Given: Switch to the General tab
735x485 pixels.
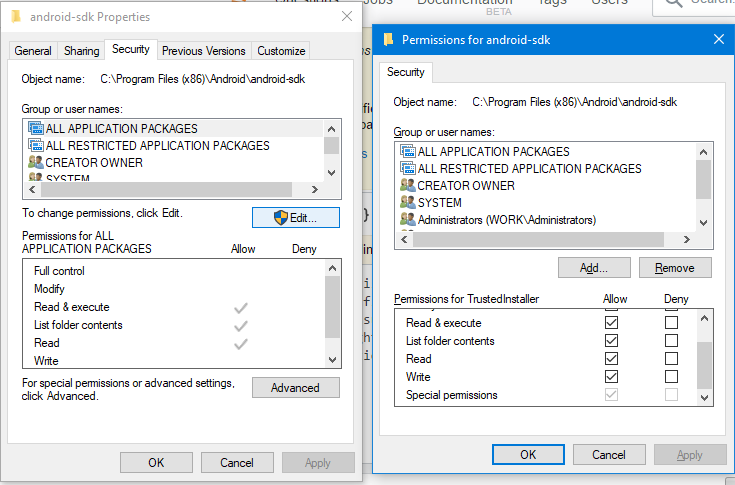Looking at the screenshot, I should [x=33, y=51].
